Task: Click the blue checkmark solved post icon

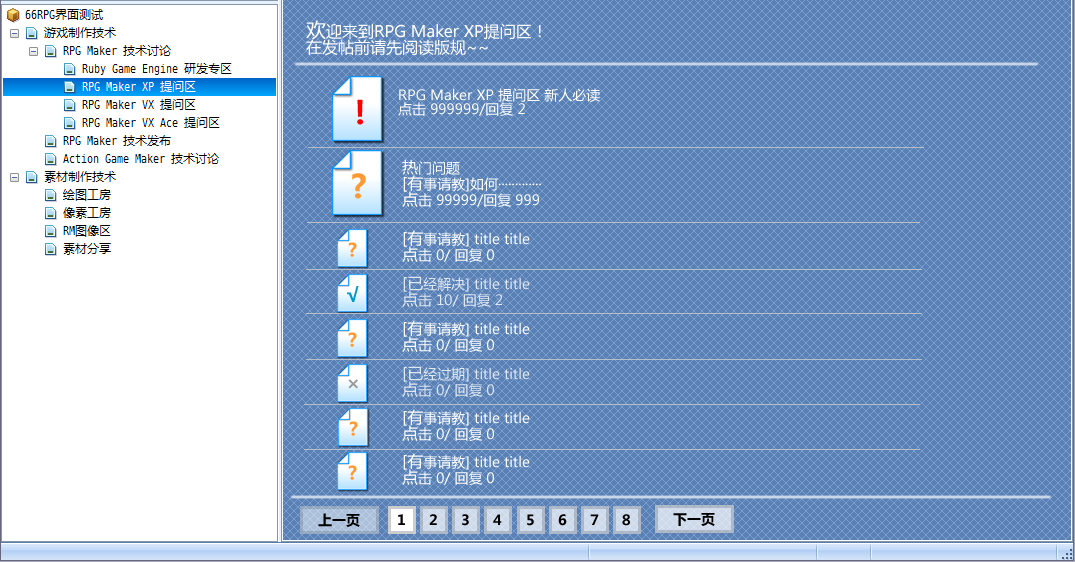Action: coord(352,293)
